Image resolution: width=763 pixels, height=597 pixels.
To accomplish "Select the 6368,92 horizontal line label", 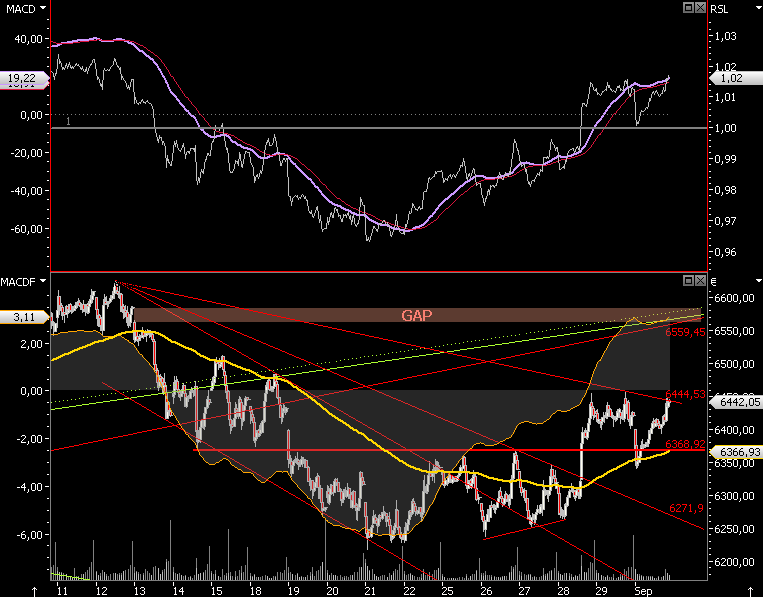I will click(685, 444).
